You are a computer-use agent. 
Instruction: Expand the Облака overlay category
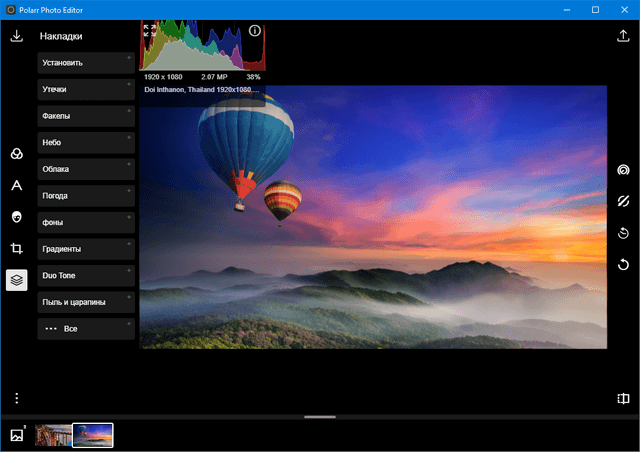point(86,169)
